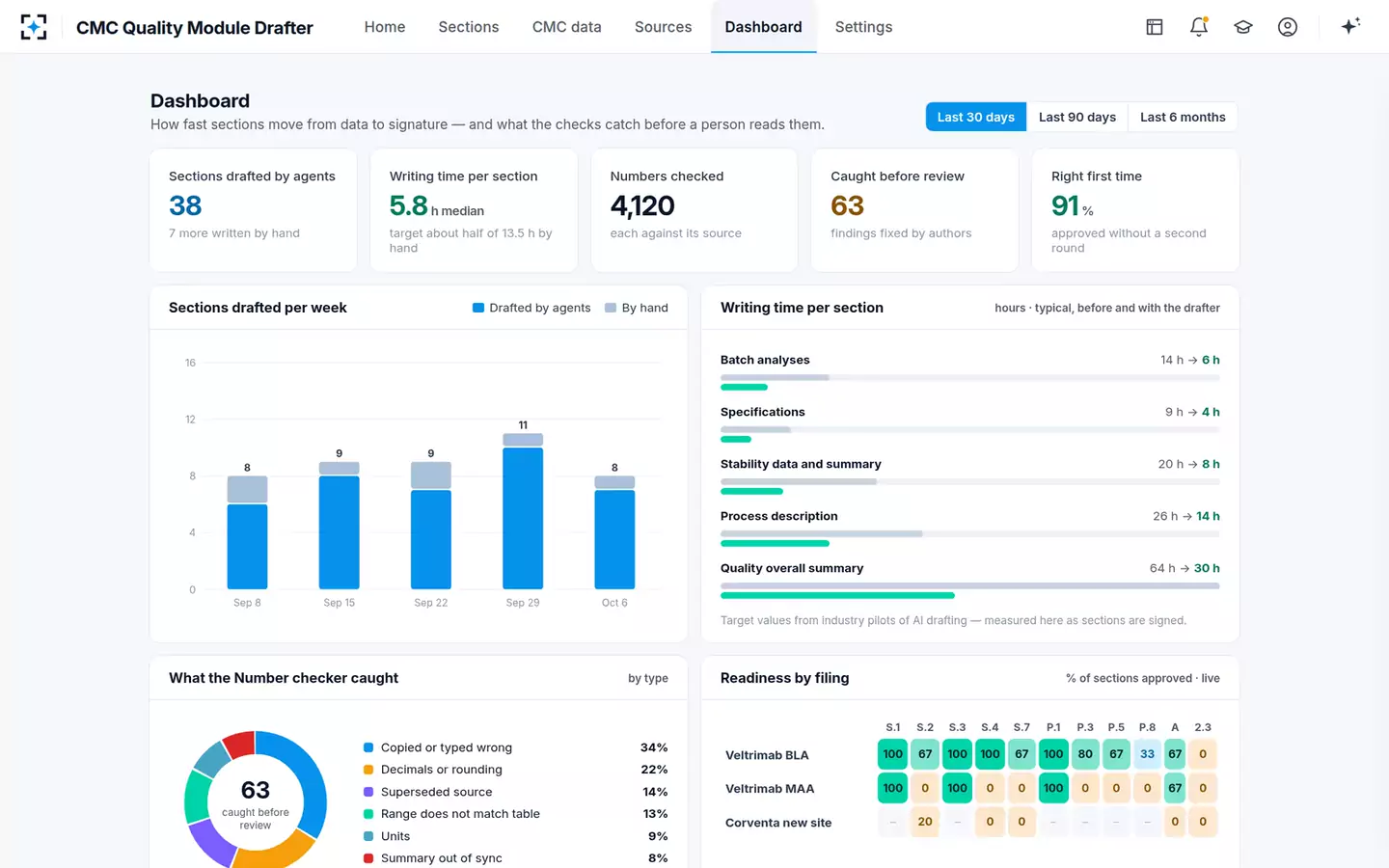Launch the AI sparkle assistant icon

tap(1350, 26)
